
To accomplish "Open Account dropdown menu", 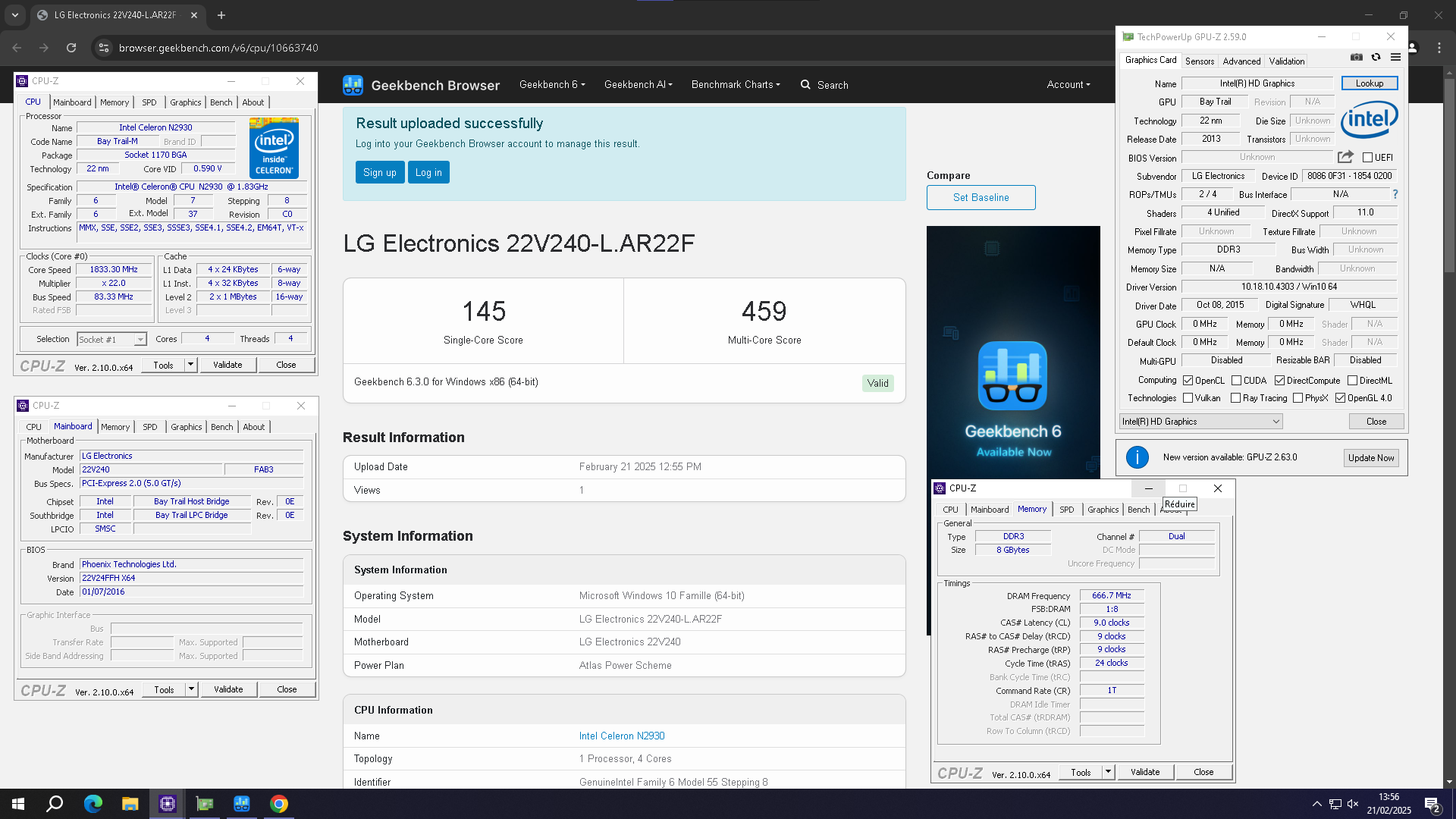I will 1068,85.
